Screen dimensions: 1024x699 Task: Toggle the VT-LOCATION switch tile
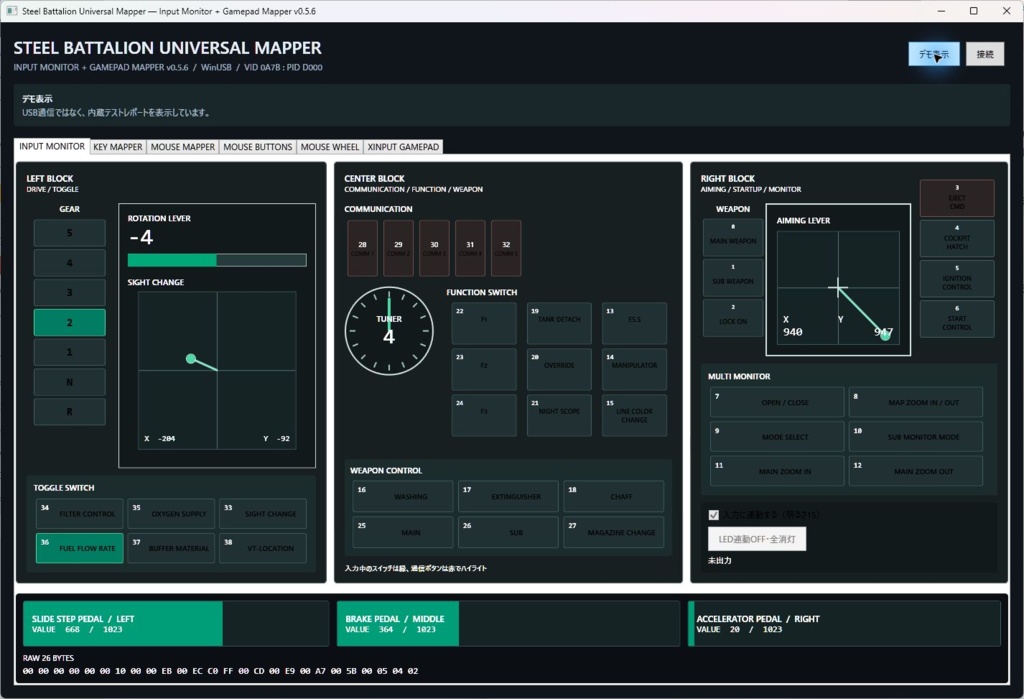[263, 547]
